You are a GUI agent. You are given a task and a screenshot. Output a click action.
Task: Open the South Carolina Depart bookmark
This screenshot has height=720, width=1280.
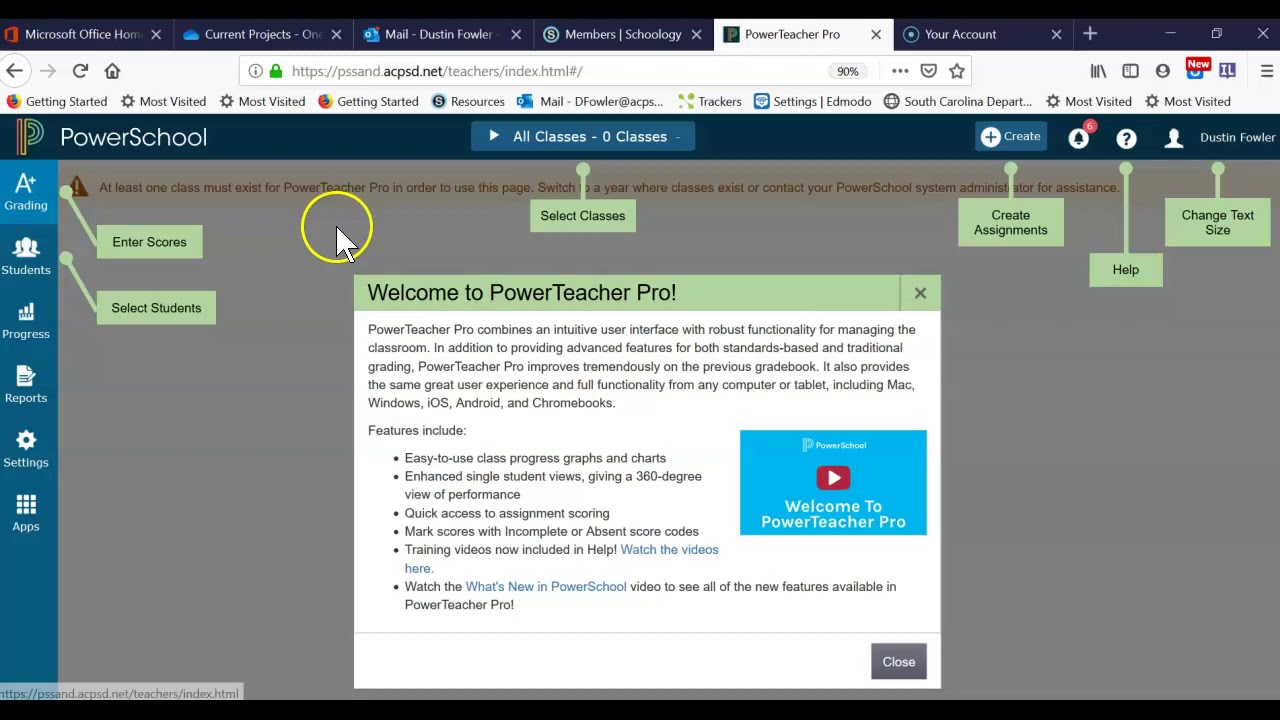958,101
